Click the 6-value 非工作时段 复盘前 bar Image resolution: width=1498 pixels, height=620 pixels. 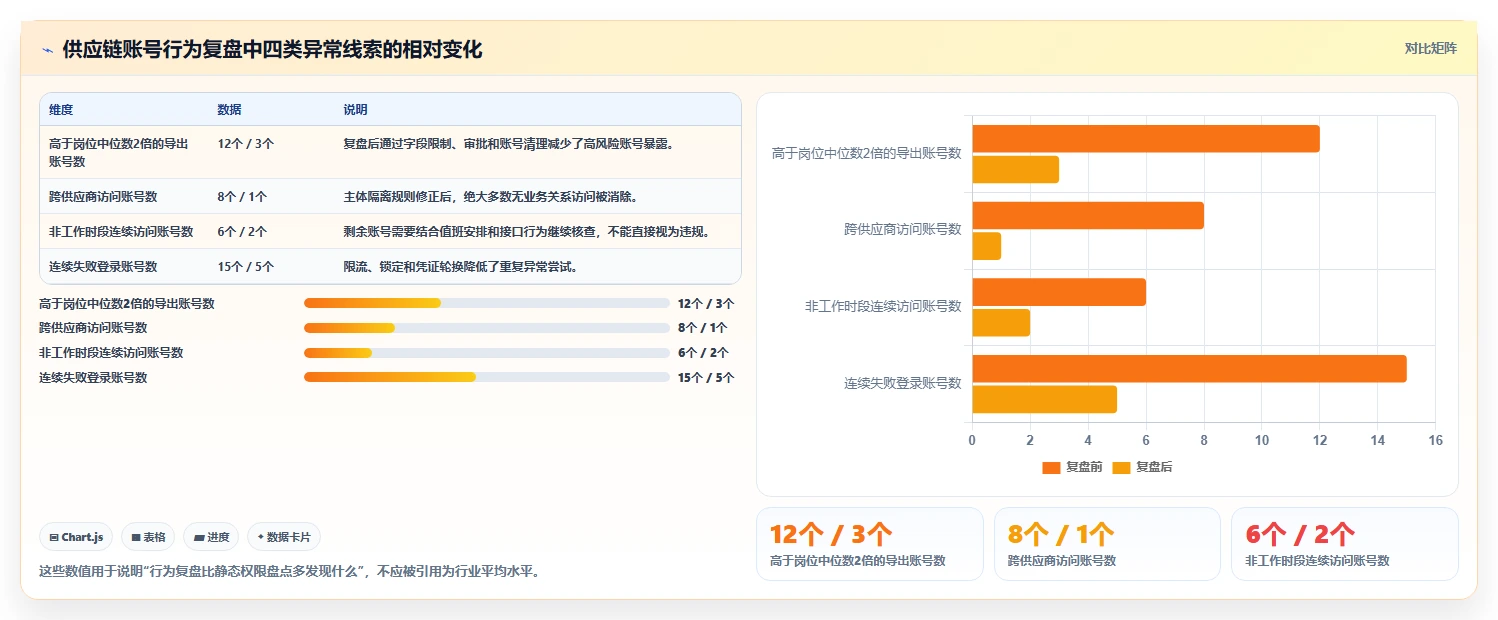[1059, 292]
